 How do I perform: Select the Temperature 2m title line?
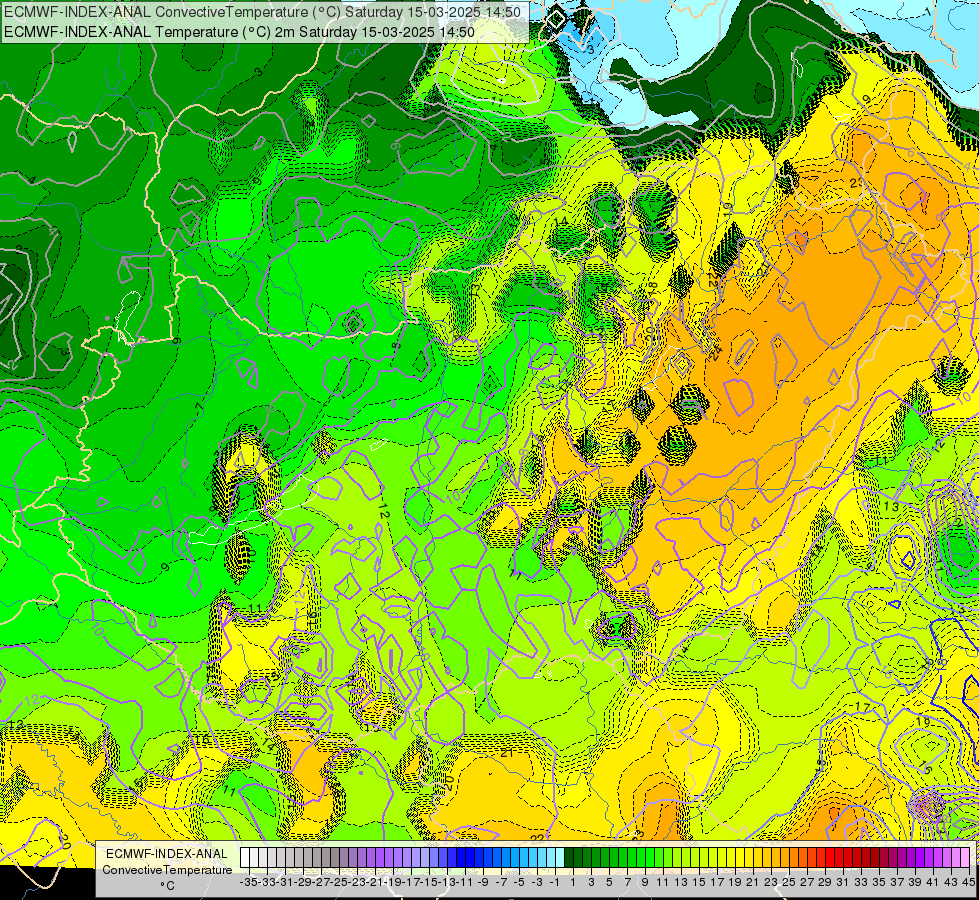pos(239,32)
